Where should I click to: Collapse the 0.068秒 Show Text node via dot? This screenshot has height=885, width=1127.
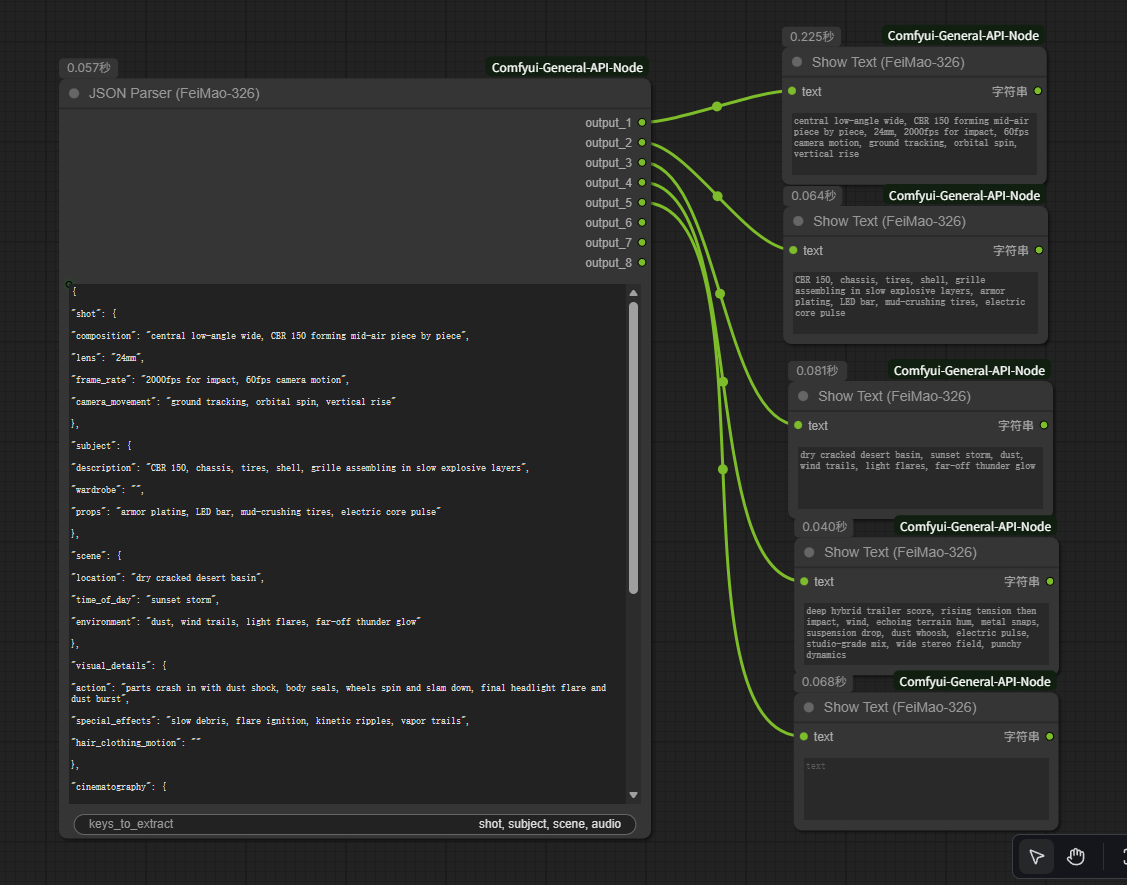[809, 707]
